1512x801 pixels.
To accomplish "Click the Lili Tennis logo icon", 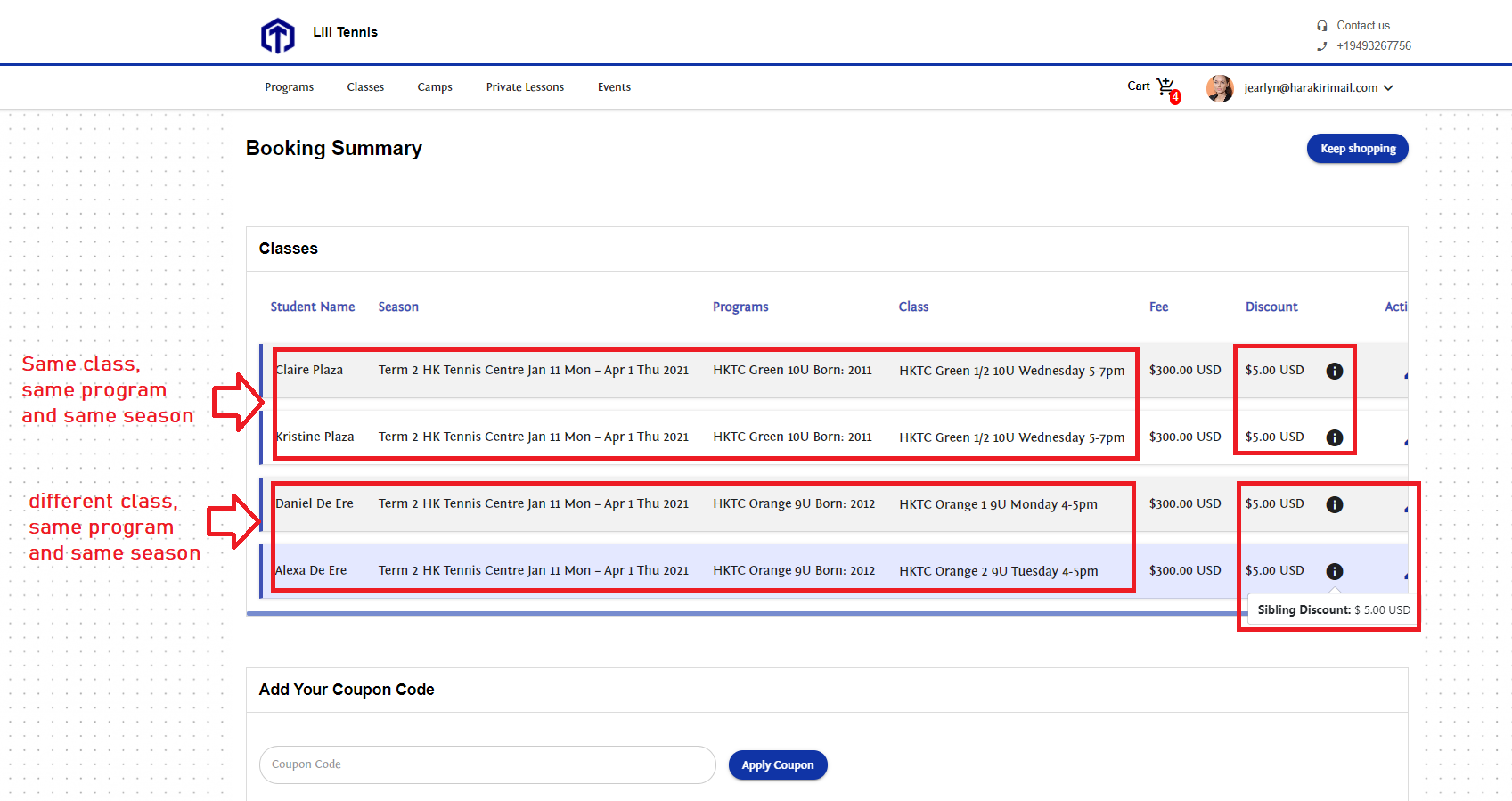I will coord(277,36).
